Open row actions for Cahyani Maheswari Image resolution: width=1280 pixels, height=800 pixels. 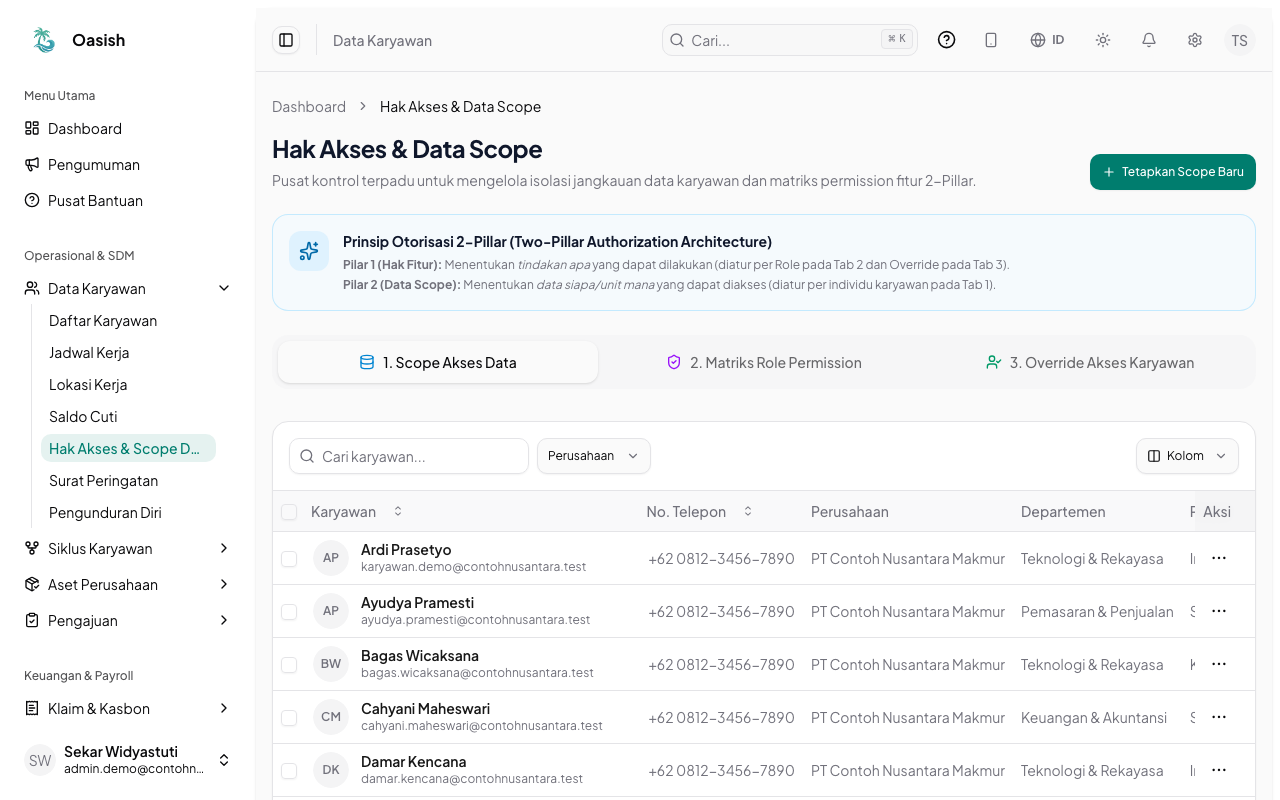[x=1219, y=717]
